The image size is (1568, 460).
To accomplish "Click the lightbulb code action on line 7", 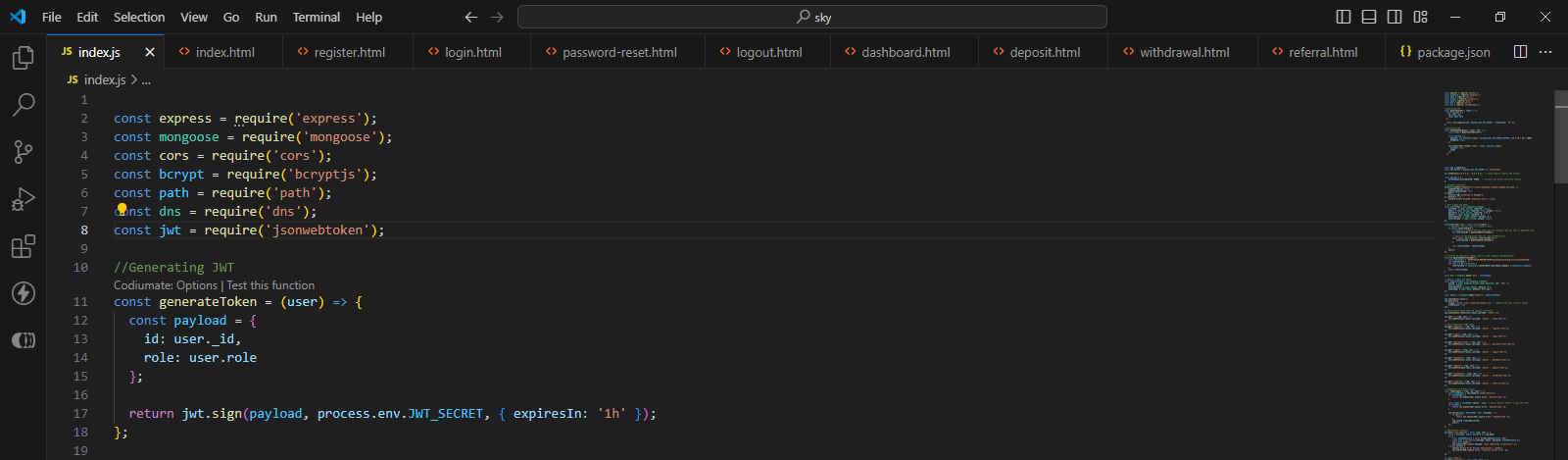I will (x=122, y=210).
